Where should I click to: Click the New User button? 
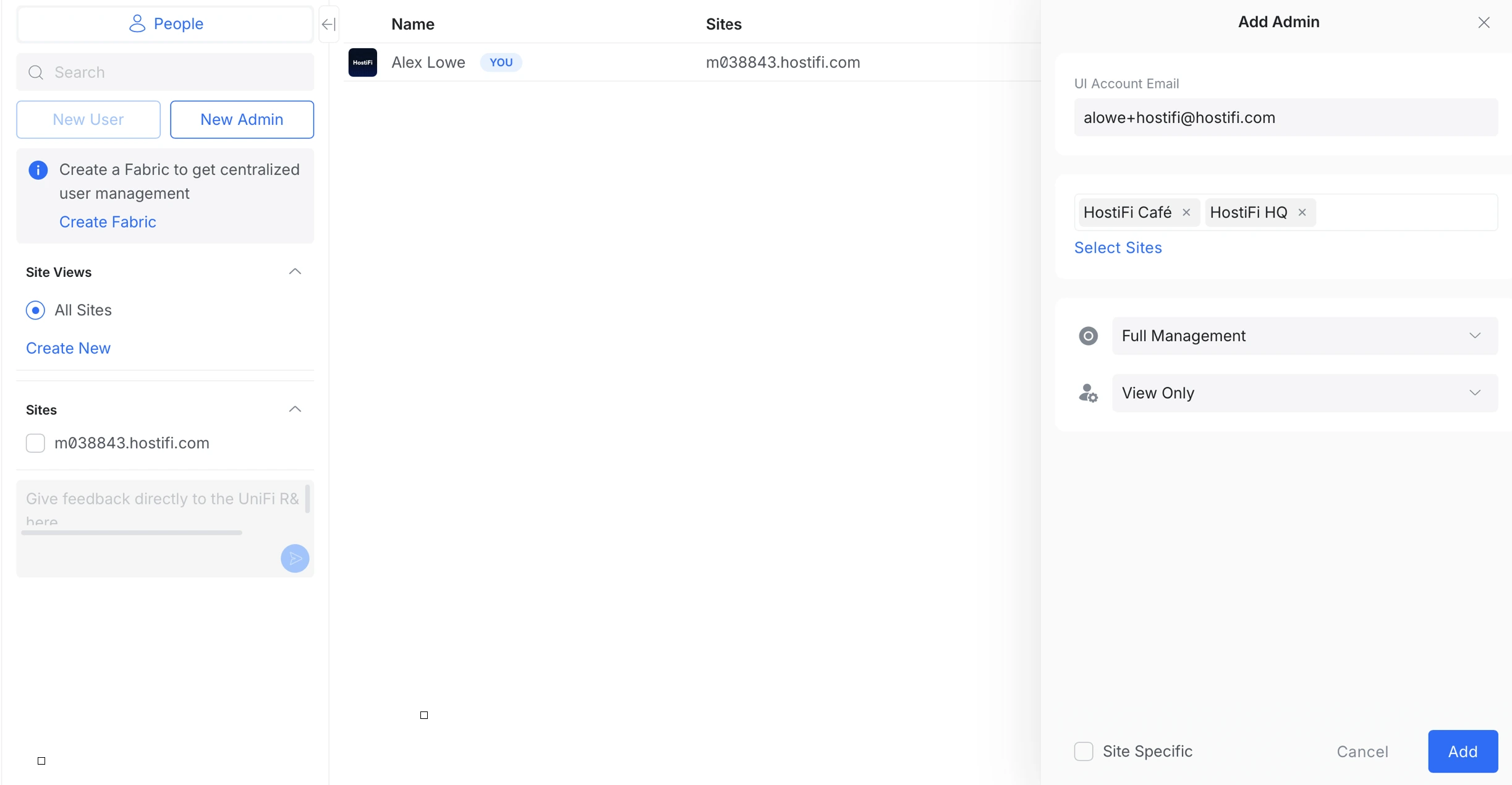tap(88, 119)
